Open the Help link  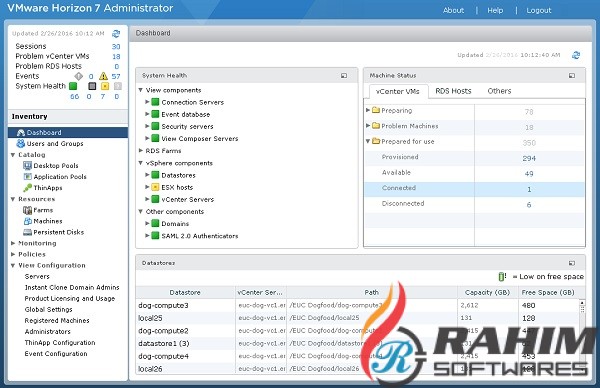495,10
